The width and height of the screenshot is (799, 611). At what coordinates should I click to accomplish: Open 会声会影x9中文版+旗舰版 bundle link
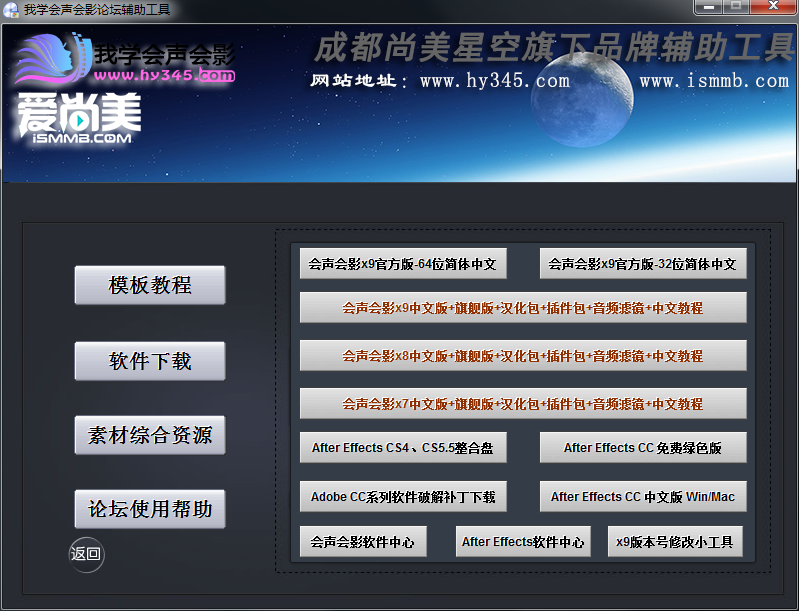tap(523, 307)
